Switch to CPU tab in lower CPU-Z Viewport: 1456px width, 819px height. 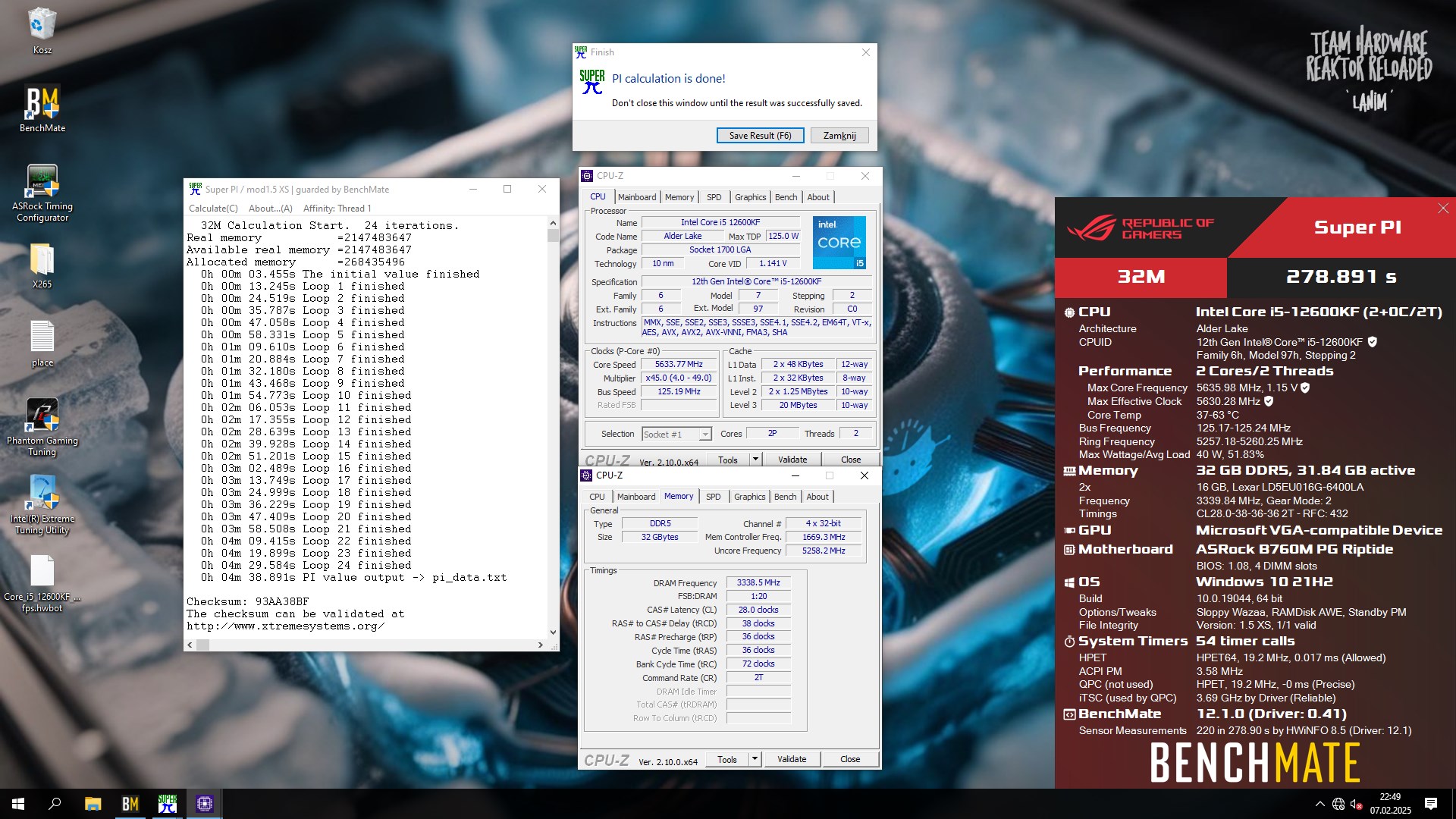[x=598, y=497]
